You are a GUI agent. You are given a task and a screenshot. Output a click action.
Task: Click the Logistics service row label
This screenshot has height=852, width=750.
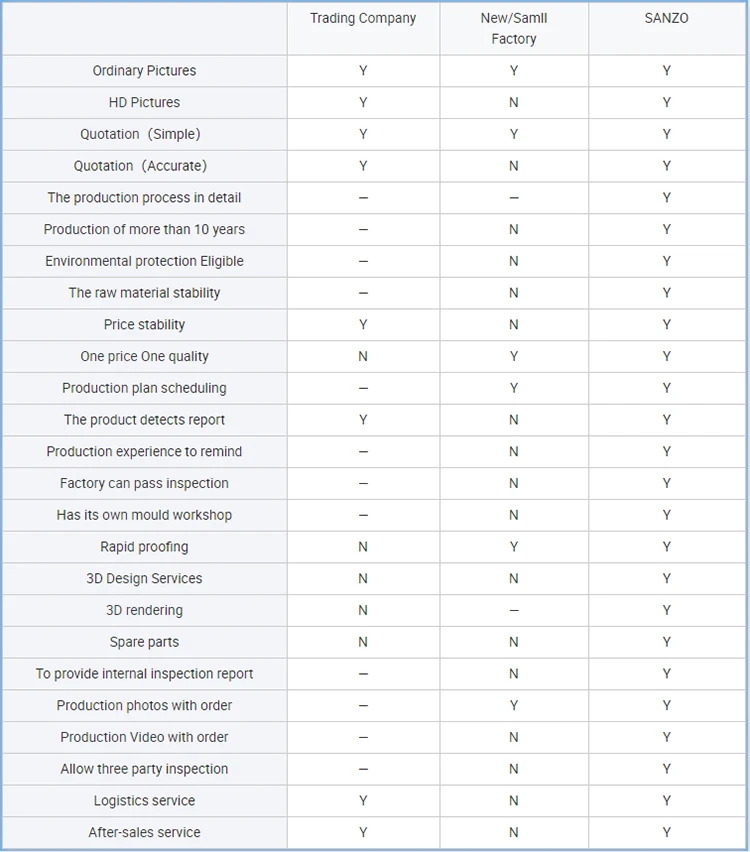click(x=144, y=801)
